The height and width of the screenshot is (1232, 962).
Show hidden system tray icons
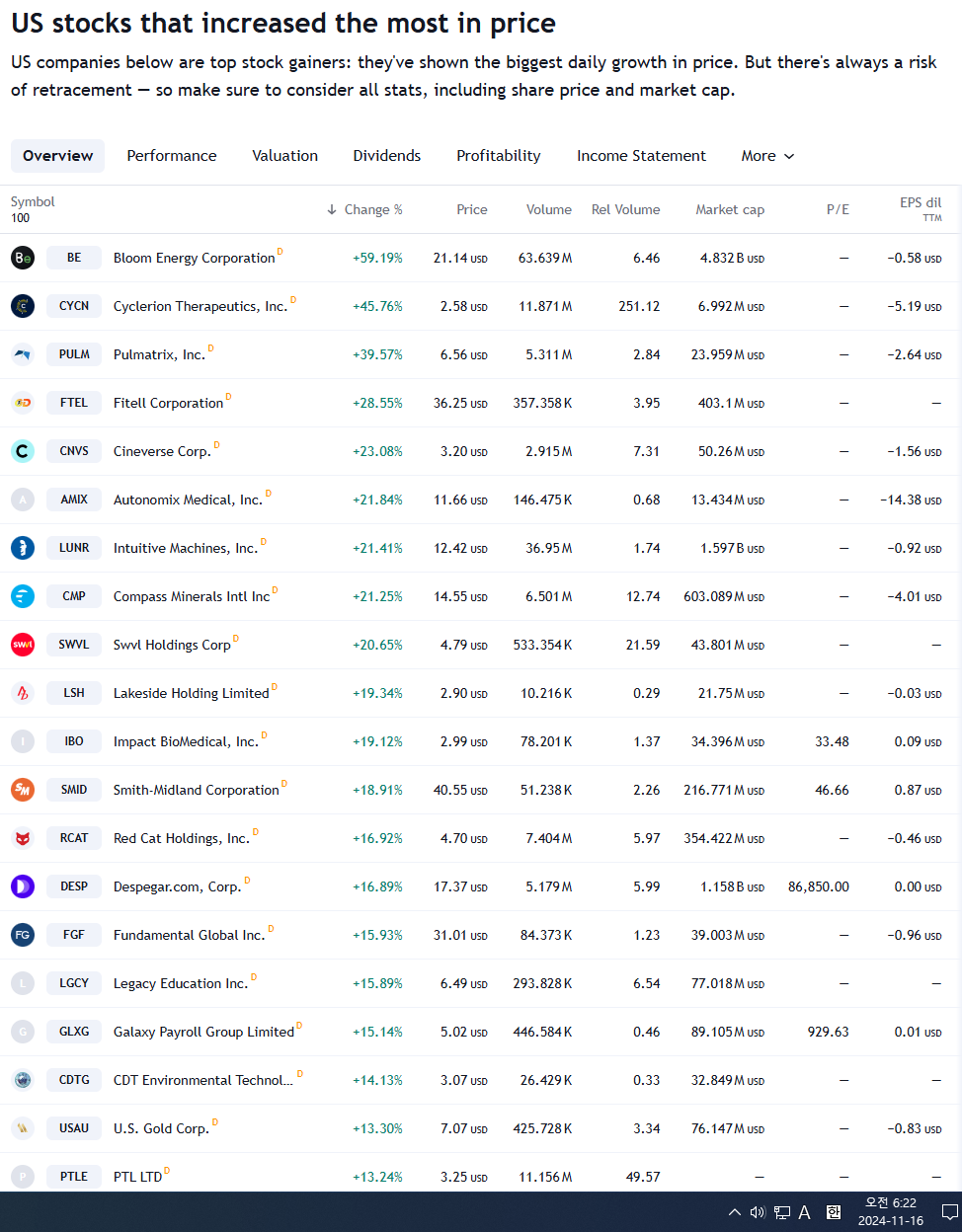point(734,1212)
